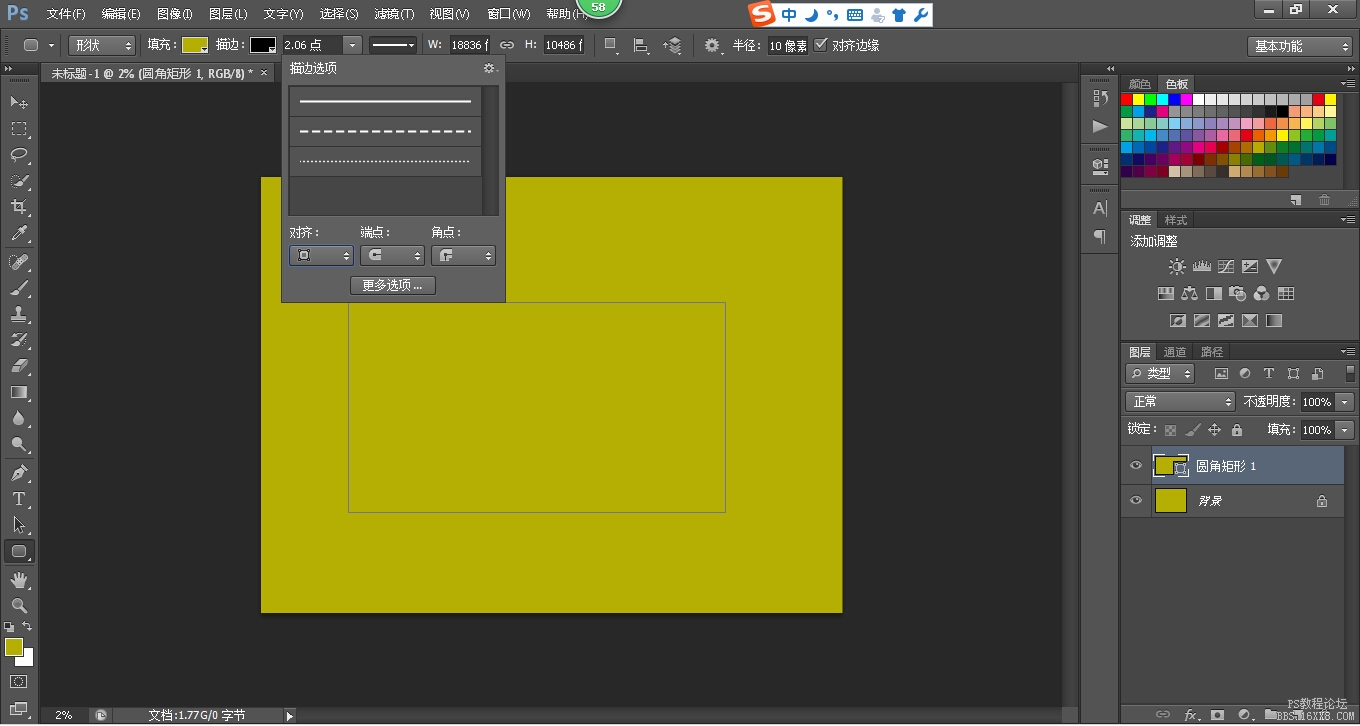
Task: Select the Move tool
Action: (19, 102)
